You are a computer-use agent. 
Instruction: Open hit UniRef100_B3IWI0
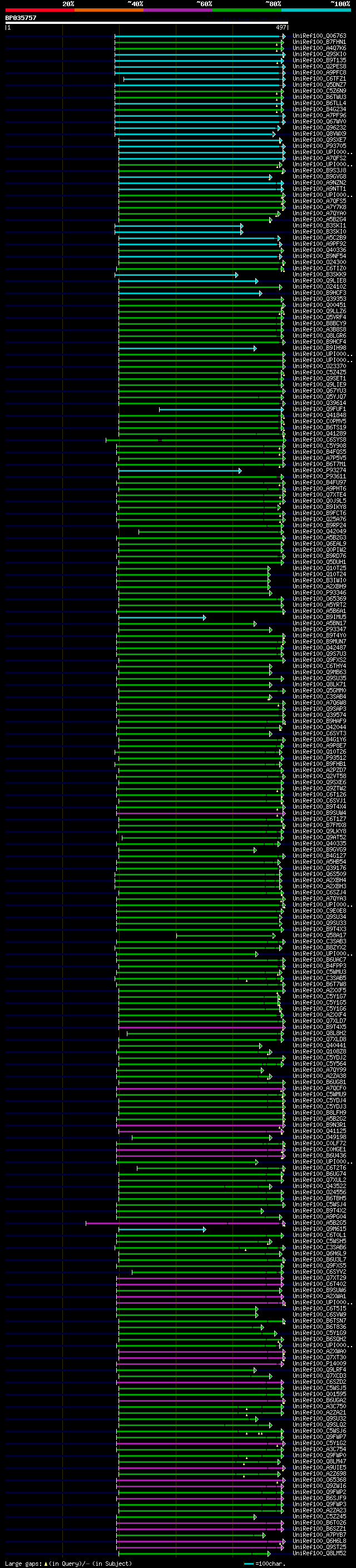coord(319,580)
